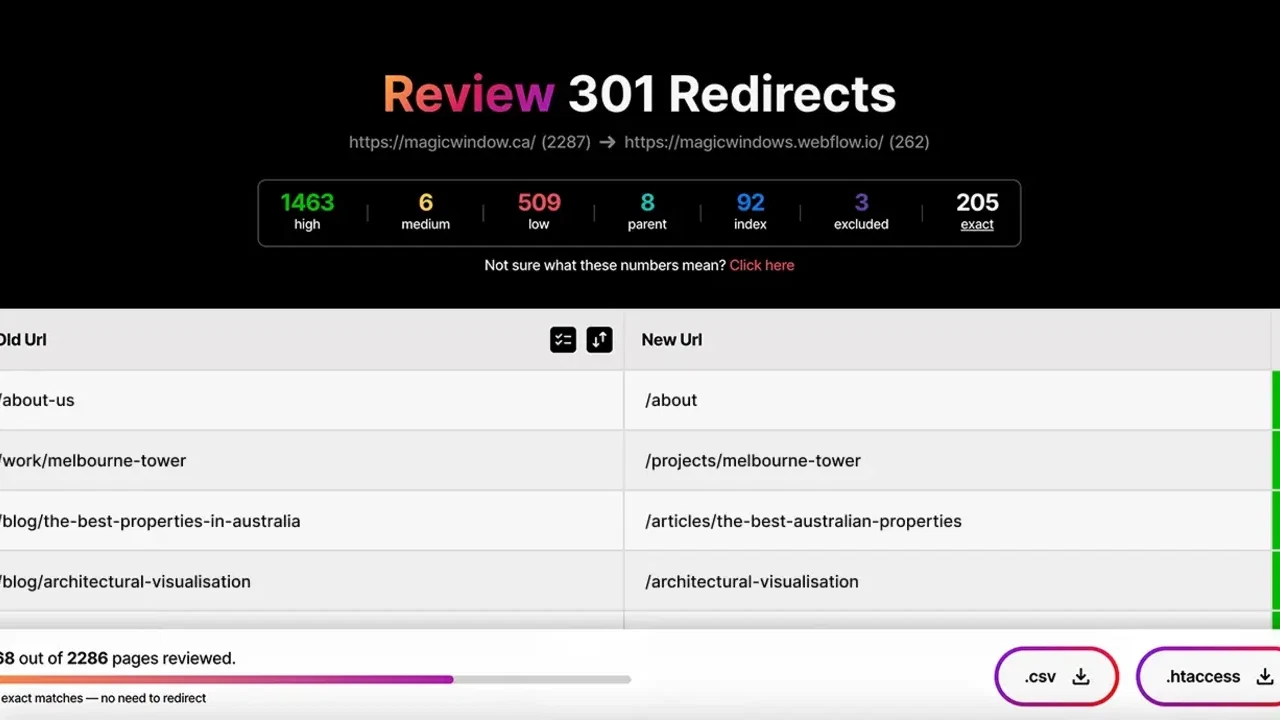Select the /work/melbourne-tower old URL row
Image resolution: width=1280 pixels, height=720 pixels.
93,461
